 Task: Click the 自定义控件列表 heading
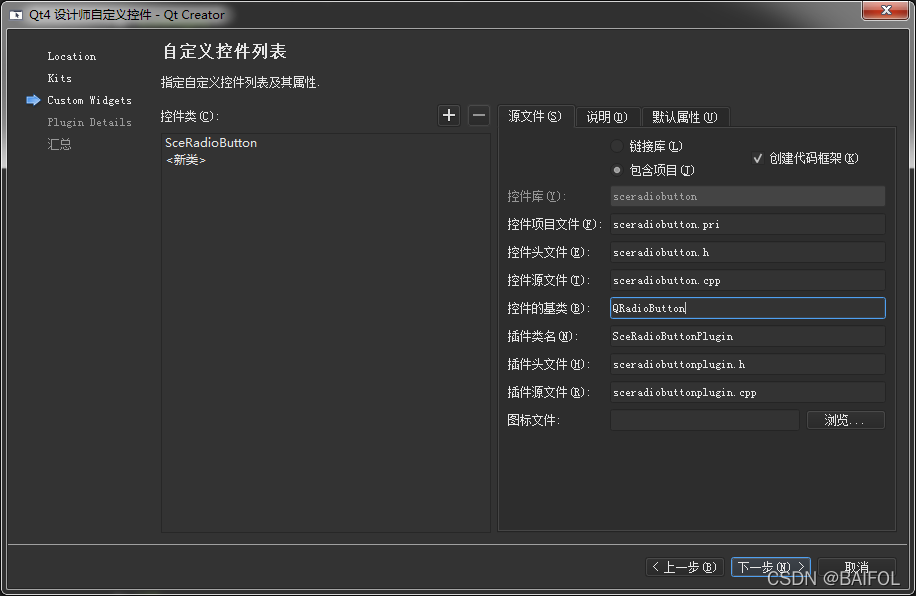(x=224, y=51)
